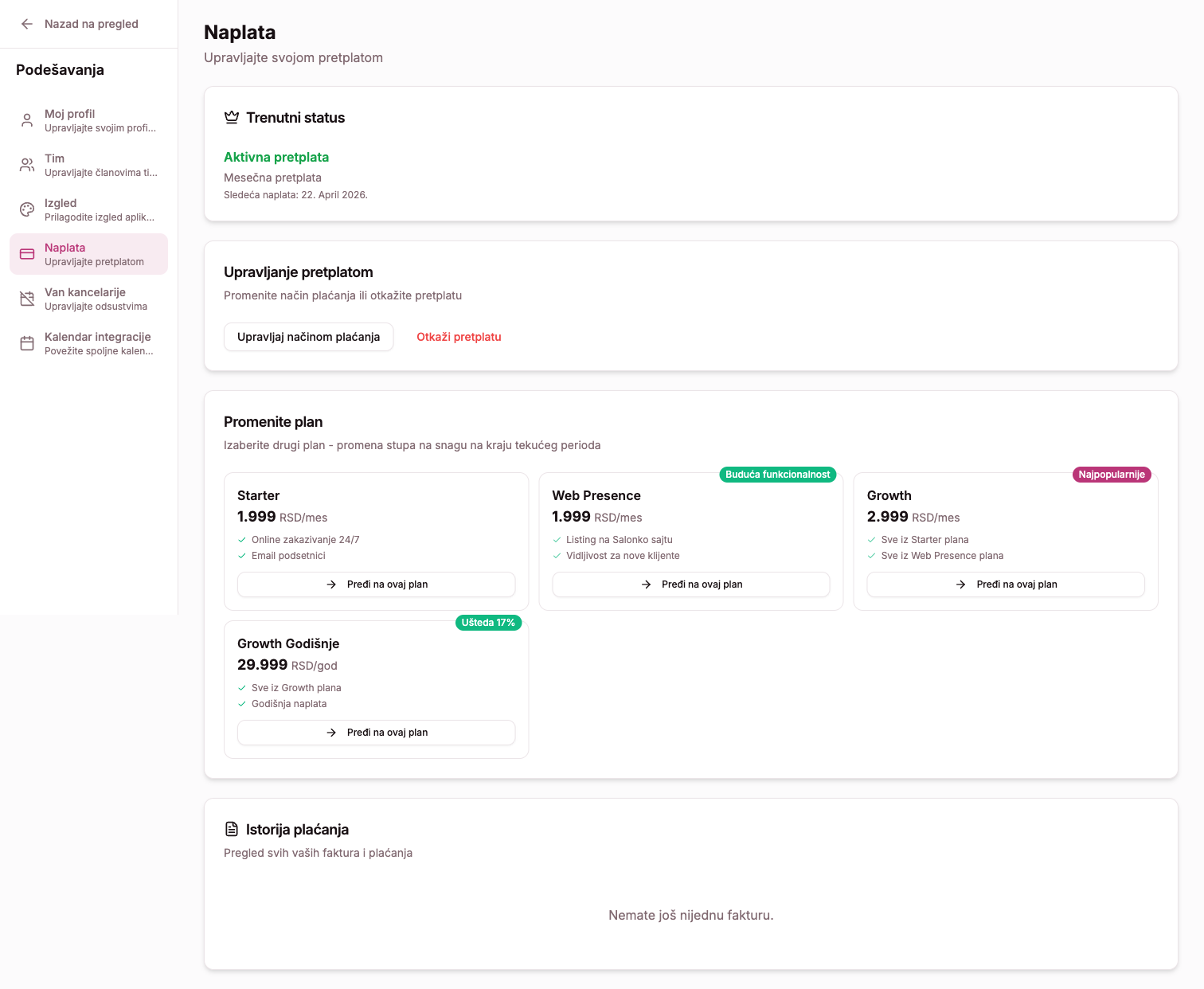Click the crown icon next to Trenutni status

pyautogui.click(x=232, y=118)
